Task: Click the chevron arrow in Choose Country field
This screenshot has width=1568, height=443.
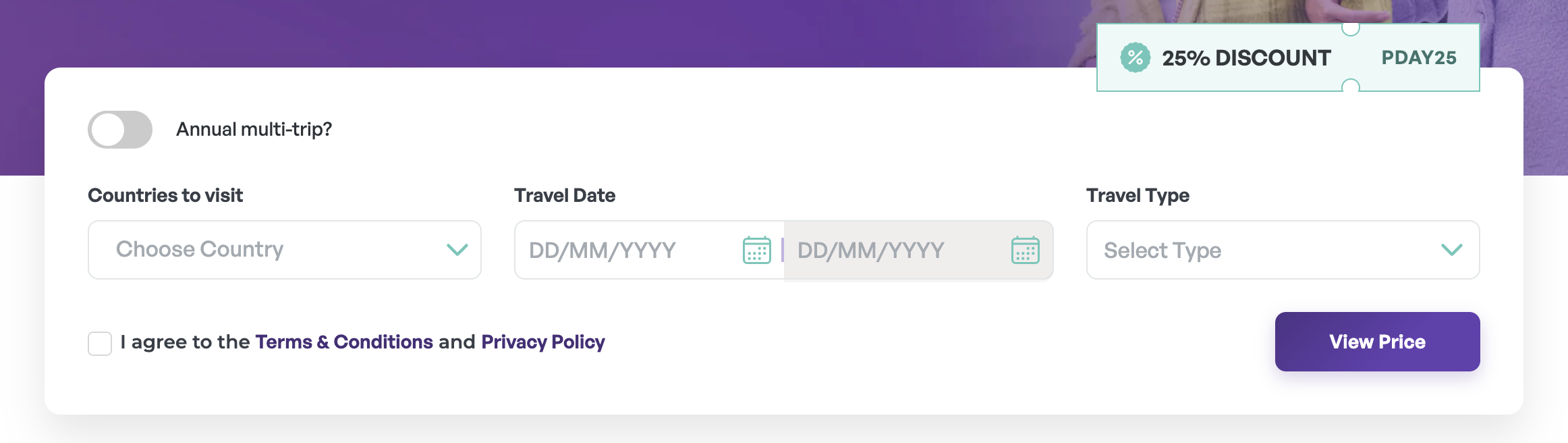Action: [x=457, y=250]
